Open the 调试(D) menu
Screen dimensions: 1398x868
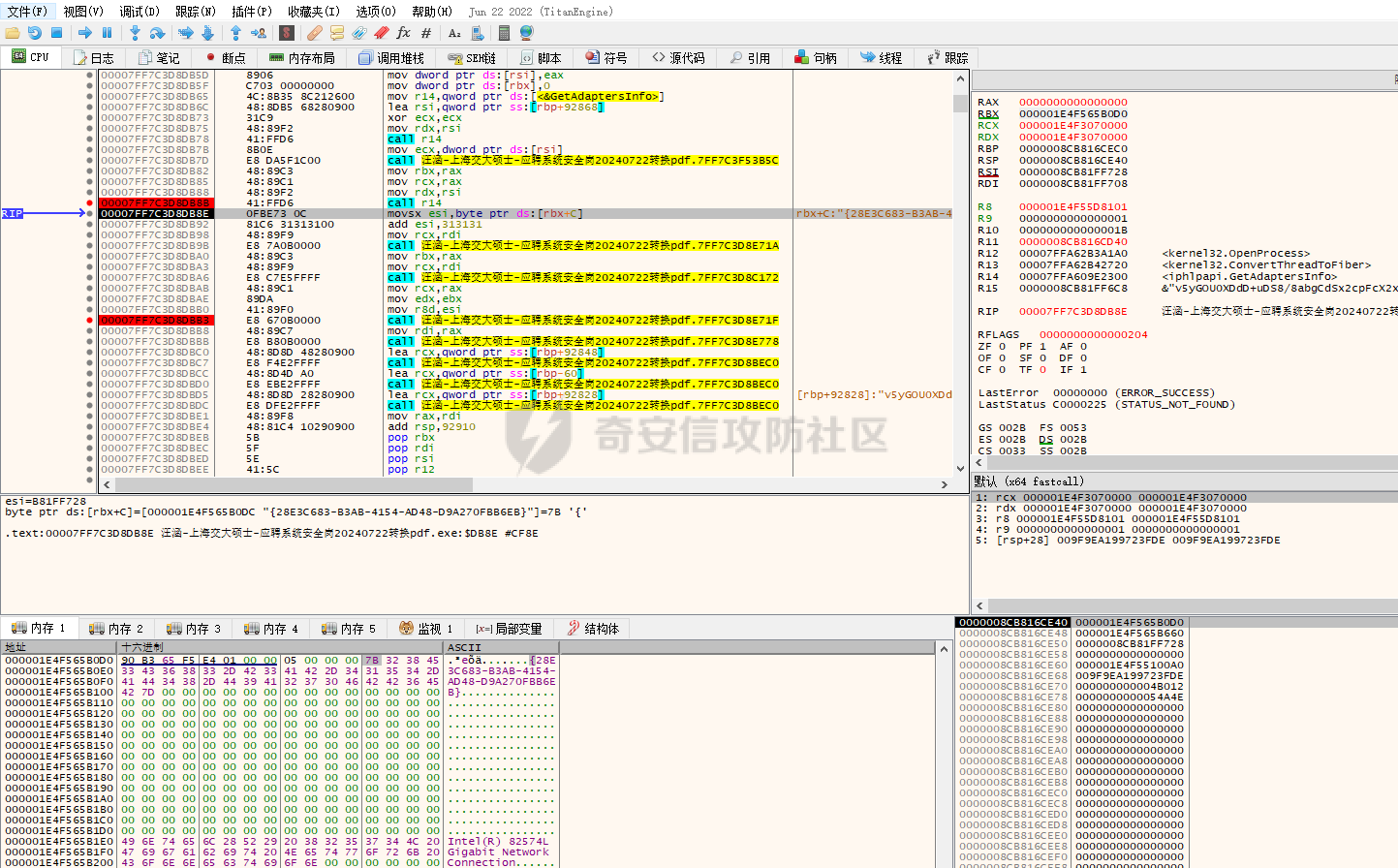click(x=140, y=12)
